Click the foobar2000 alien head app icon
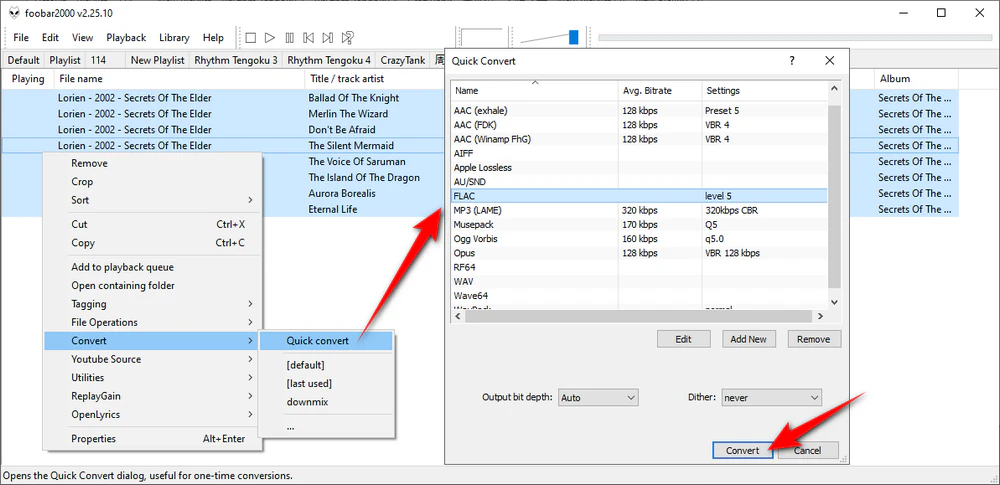The height and width of the screenshot is (485, 1000). point(14,13)
